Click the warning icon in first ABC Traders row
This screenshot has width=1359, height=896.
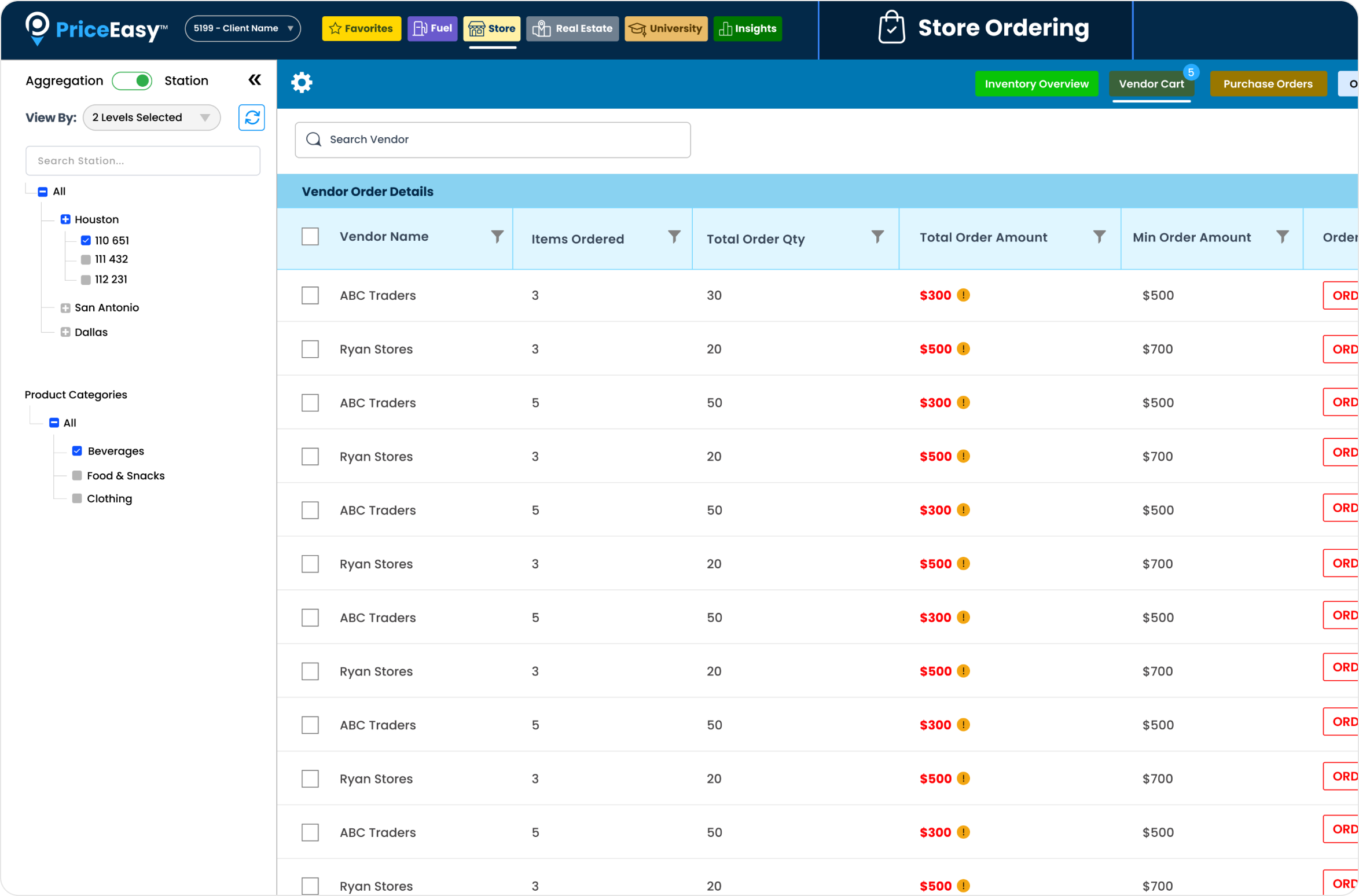tap(963, 295)
